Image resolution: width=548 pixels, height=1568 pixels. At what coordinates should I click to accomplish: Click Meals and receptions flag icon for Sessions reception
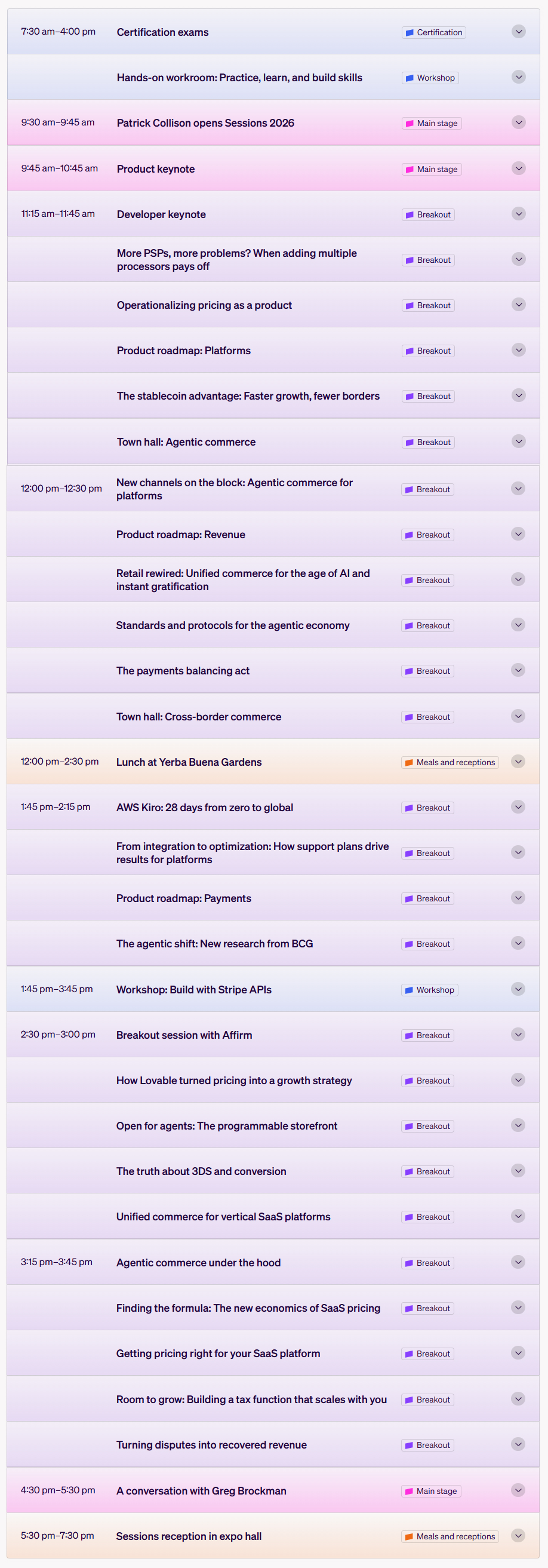click(409, 1537)
